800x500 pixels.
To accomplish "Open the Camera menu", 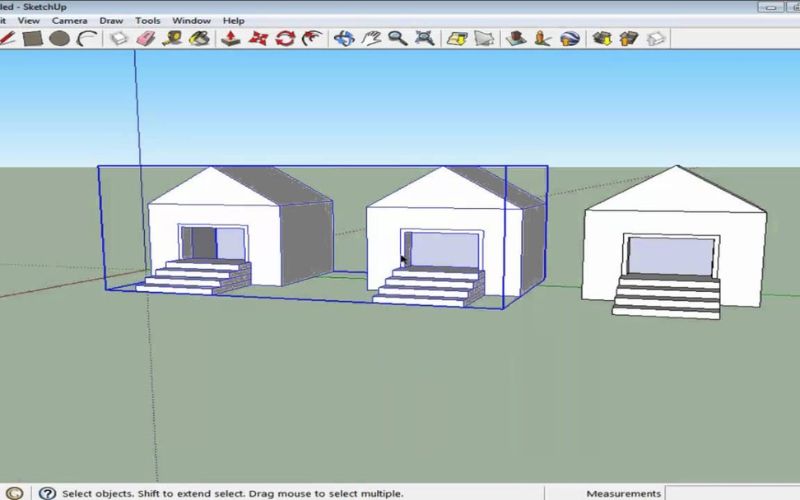I will tap(69, 20).
